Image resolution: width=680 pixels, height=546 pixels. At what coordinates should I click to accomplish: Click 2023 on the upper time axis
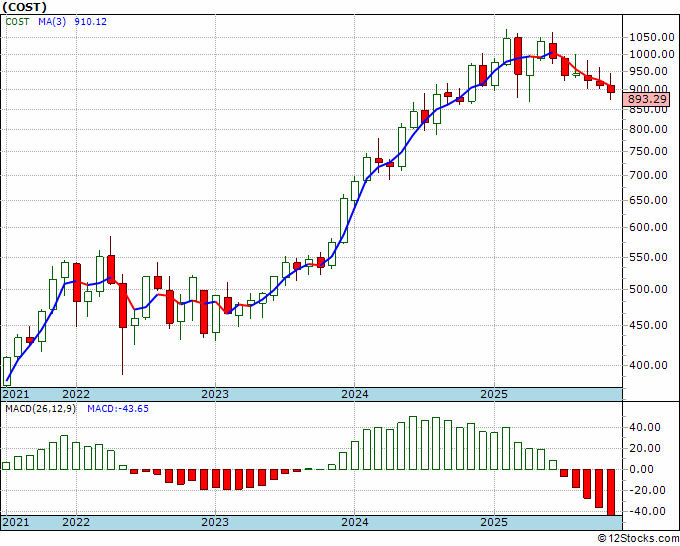tap(215, 394)
